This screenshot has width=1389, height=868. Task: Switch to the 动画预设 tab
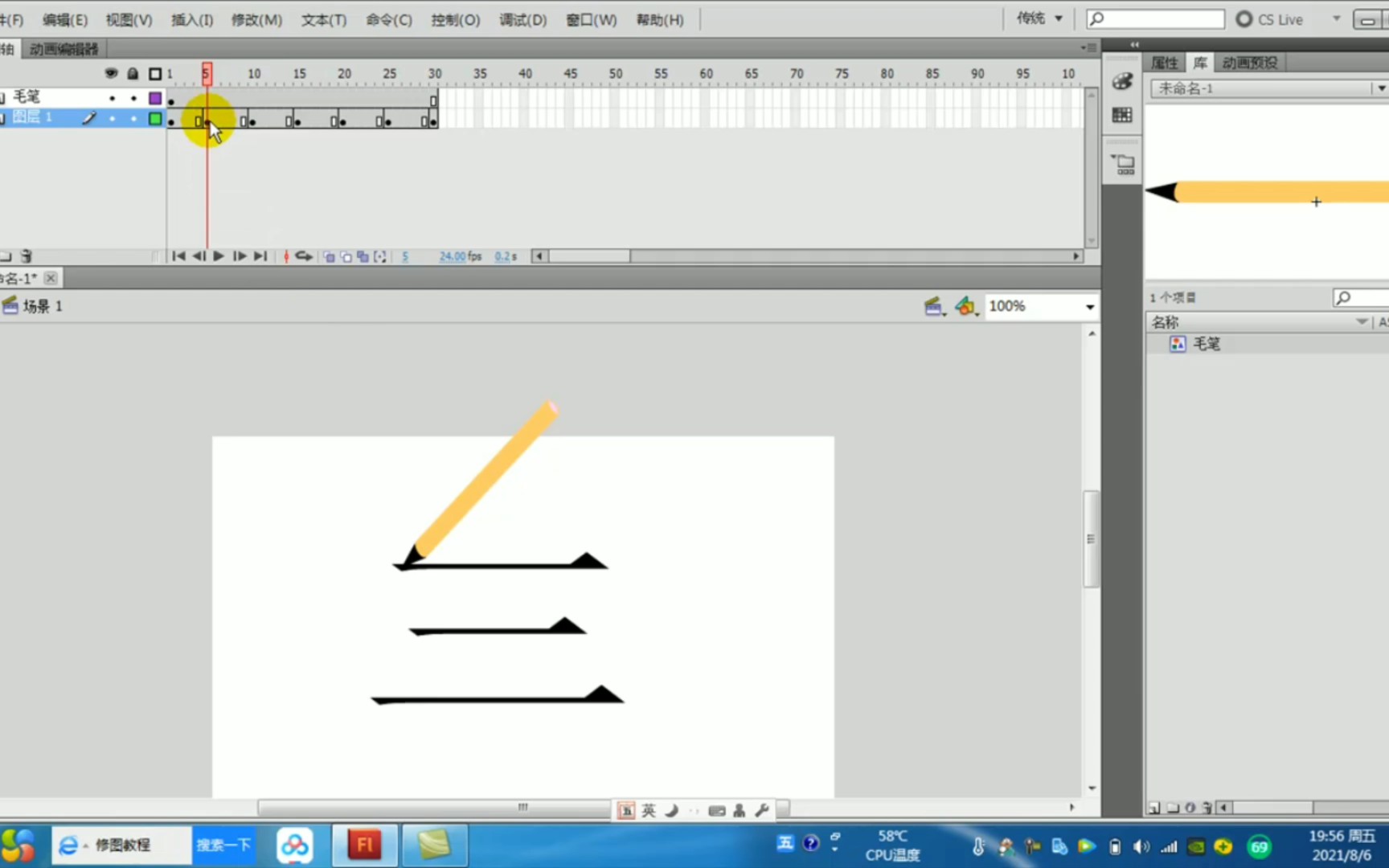(x=1248, y=61)
